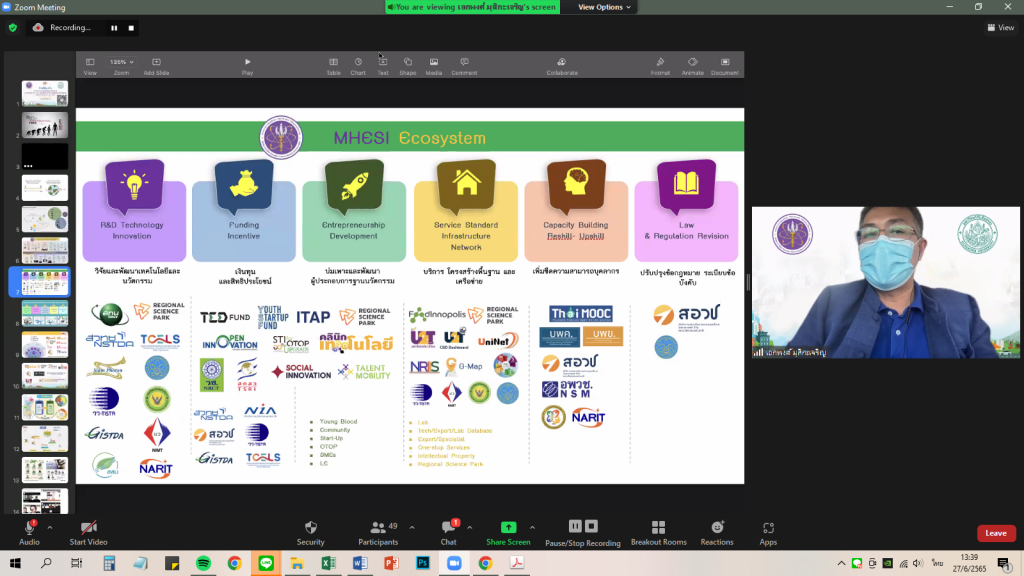Open Zoom Apps panel
This screenshot has height=576, width=1024.
(768, 533)
